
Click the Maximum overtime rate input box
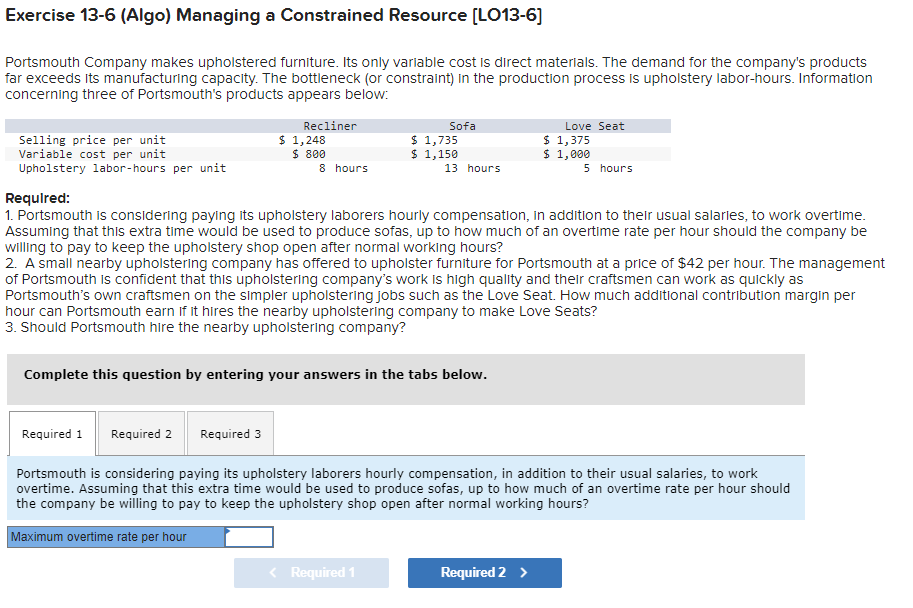click(247, 537)
